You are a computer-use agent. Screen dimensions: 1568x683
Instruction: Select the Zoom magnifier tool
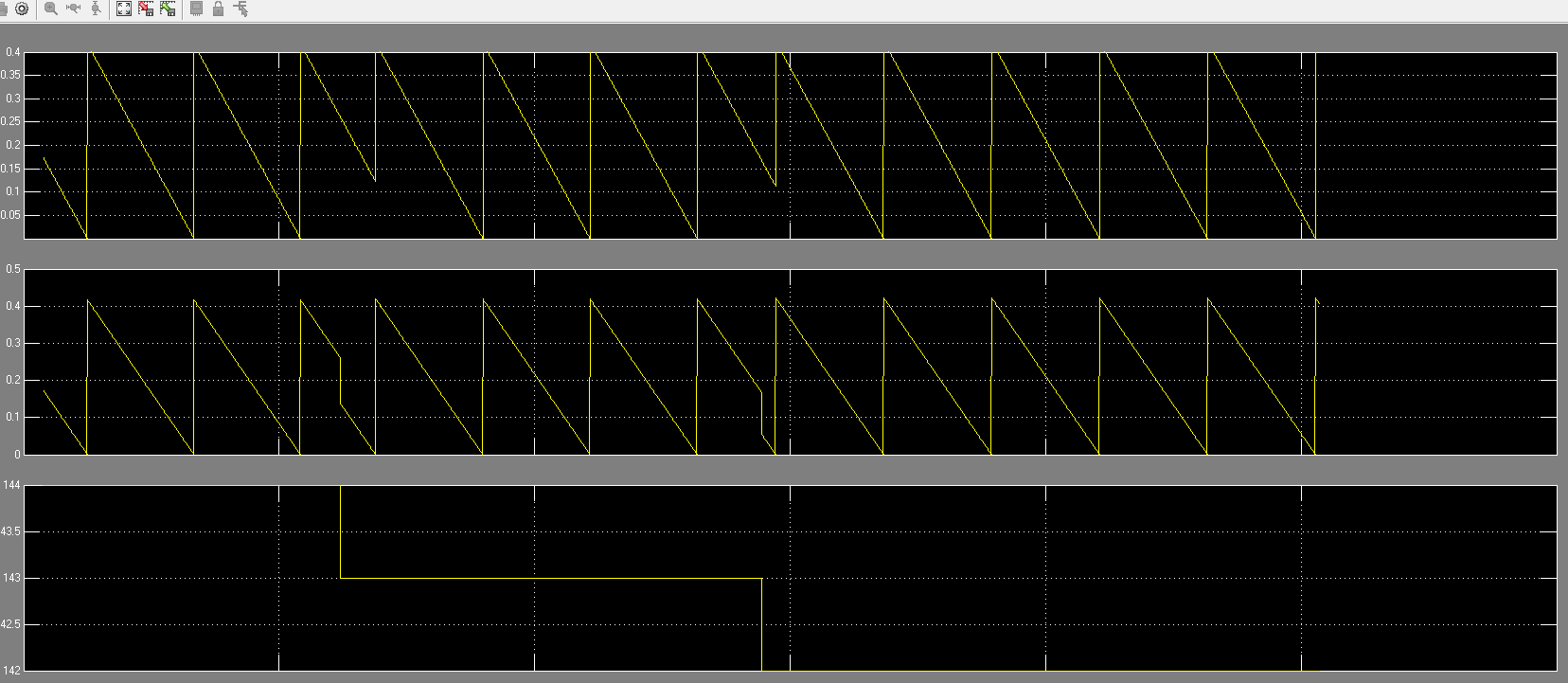pyautogui.click(x=51, y=9)
